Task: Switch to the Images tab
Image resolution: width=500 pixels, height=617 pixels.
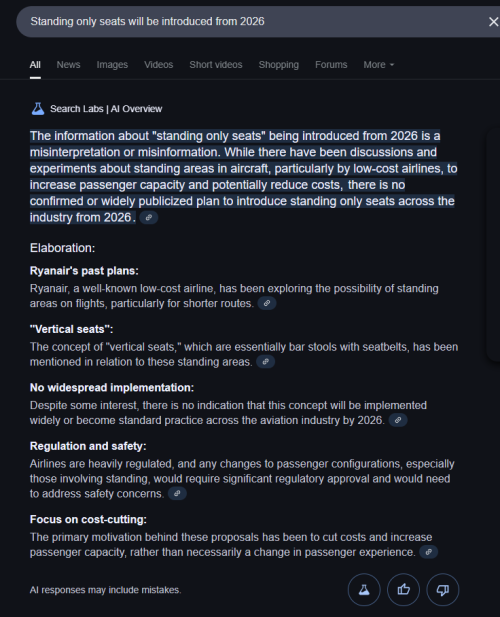Action: (x=112, y=65)
